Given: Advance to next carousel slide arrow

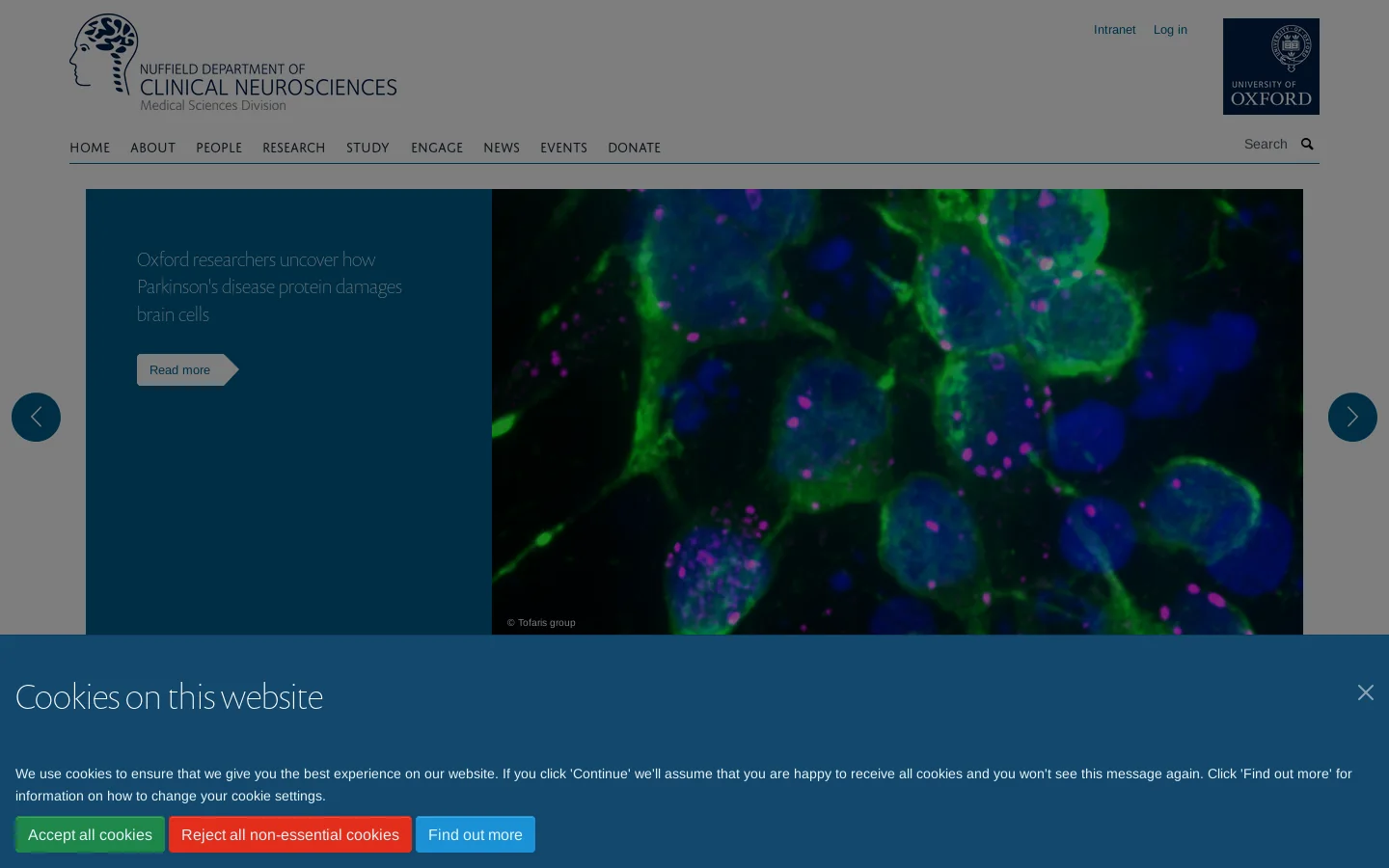Looking at the screenshot, I should pos(1352,417).
